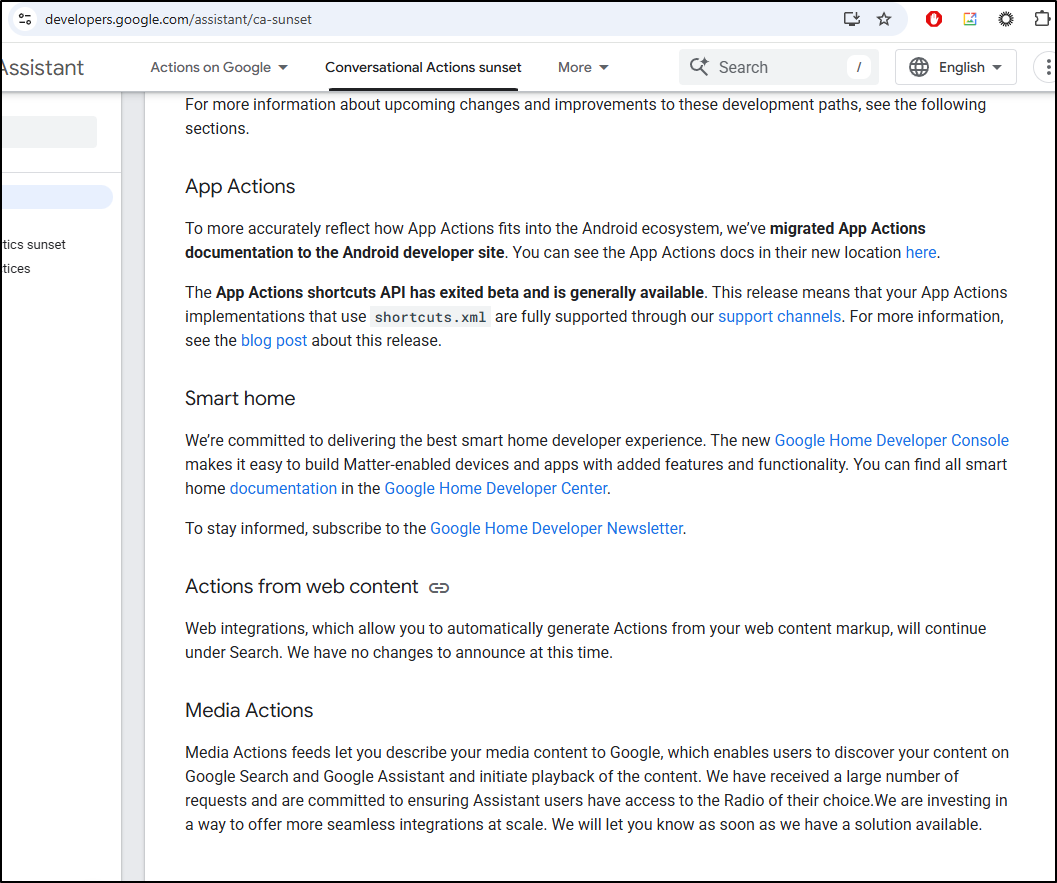Open Google Home Developer Center link
1057x883 pixels.
click(495, 488)
